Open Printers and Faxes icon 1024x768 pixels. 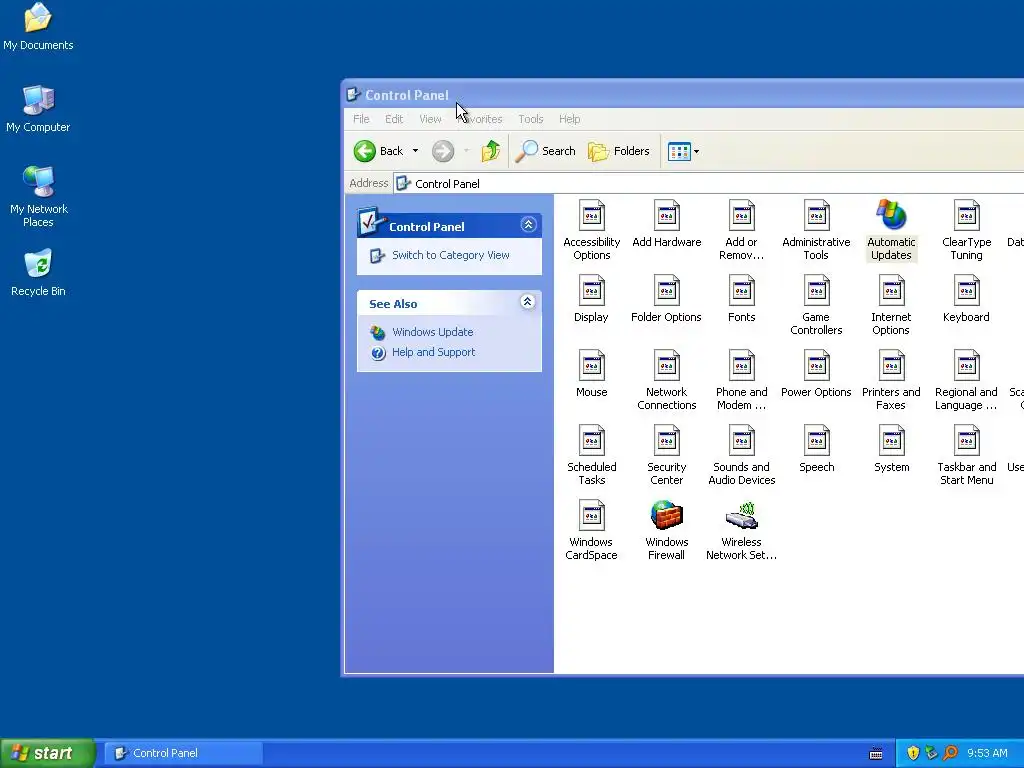891,380
